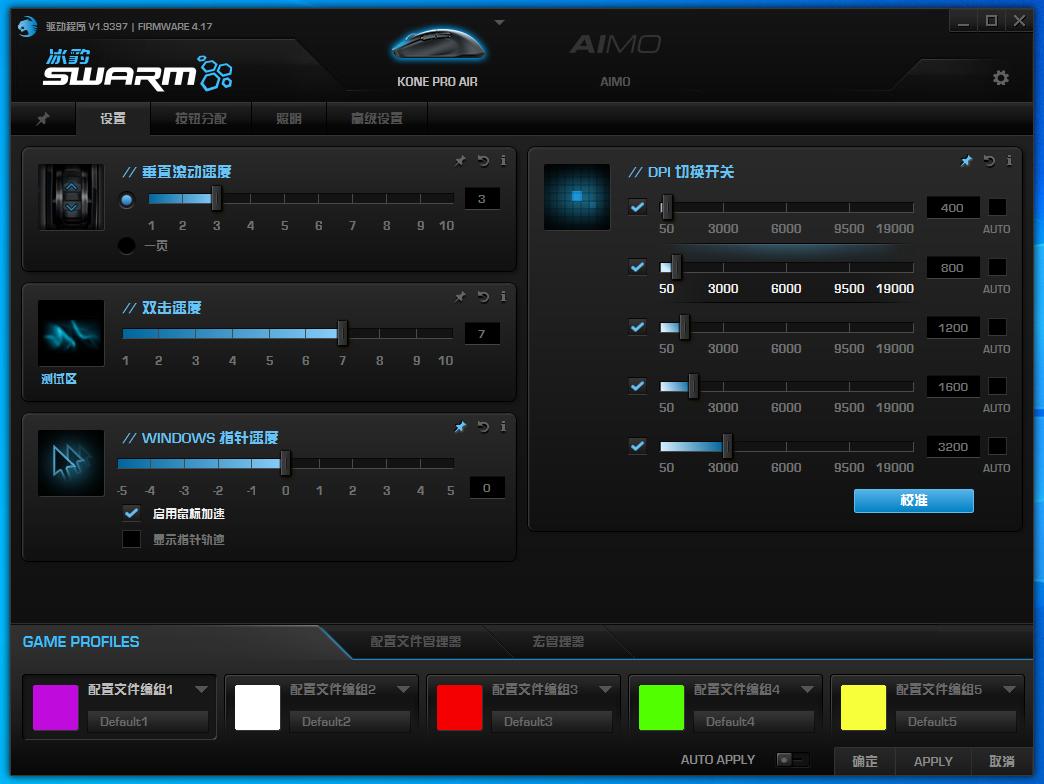Click the 校准 calibrate button
Screen dimensions: 1044x784
(912, 501)
